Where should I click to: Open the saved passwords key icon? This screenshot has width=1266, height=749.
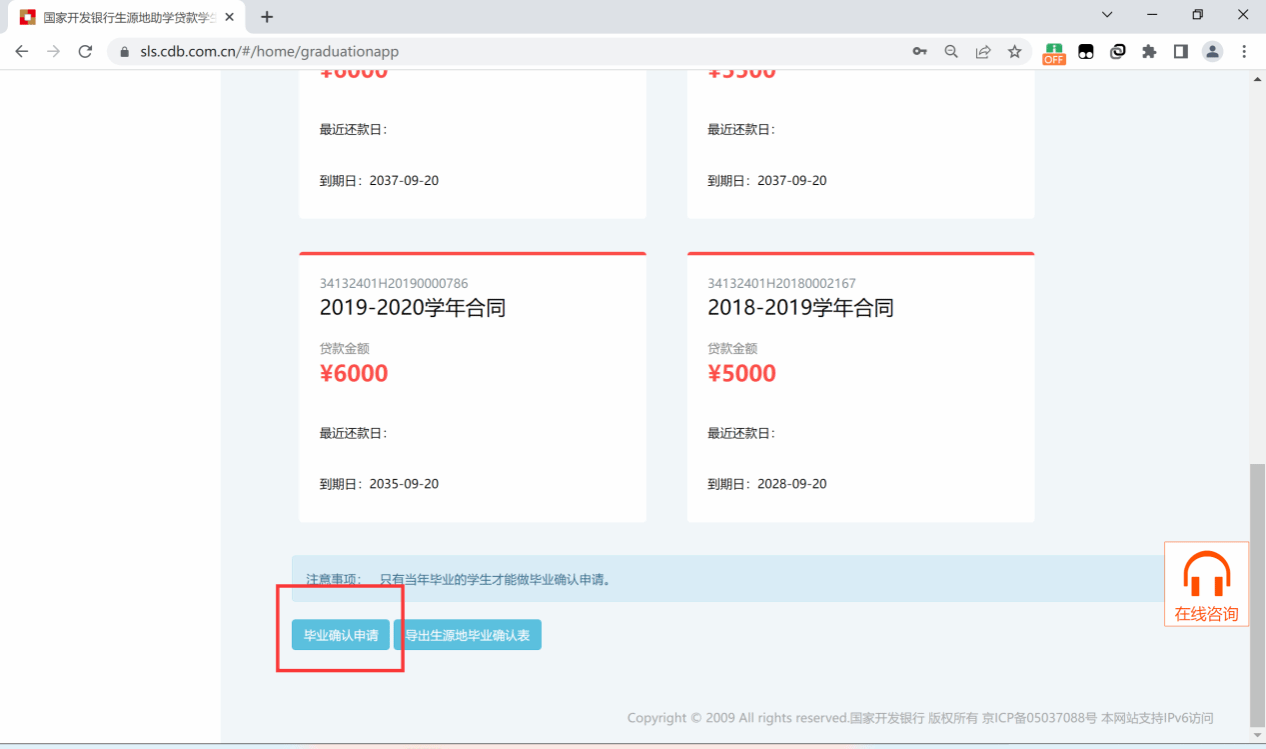[919, 51]
